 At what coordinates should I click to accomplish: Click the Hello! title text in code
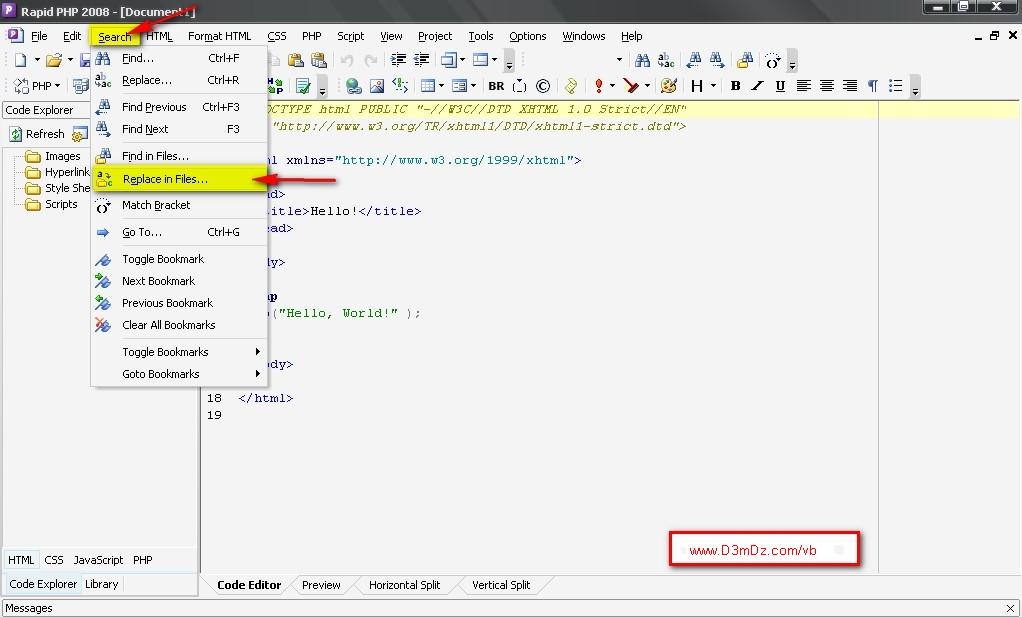click(x=334, y=211)
